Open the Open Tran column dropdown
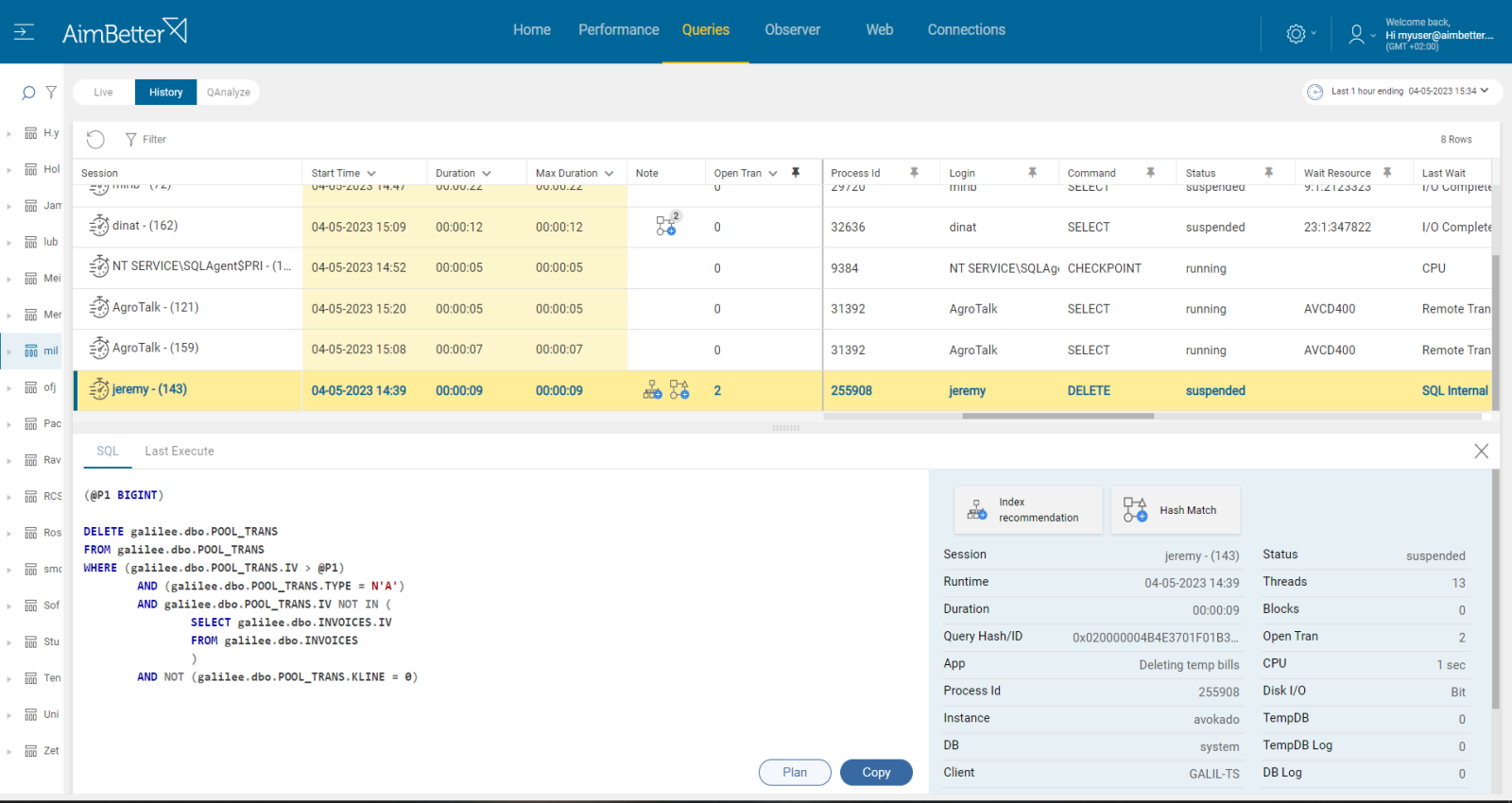The width and height of the screenshot is (1512, 803). point(773,174)
